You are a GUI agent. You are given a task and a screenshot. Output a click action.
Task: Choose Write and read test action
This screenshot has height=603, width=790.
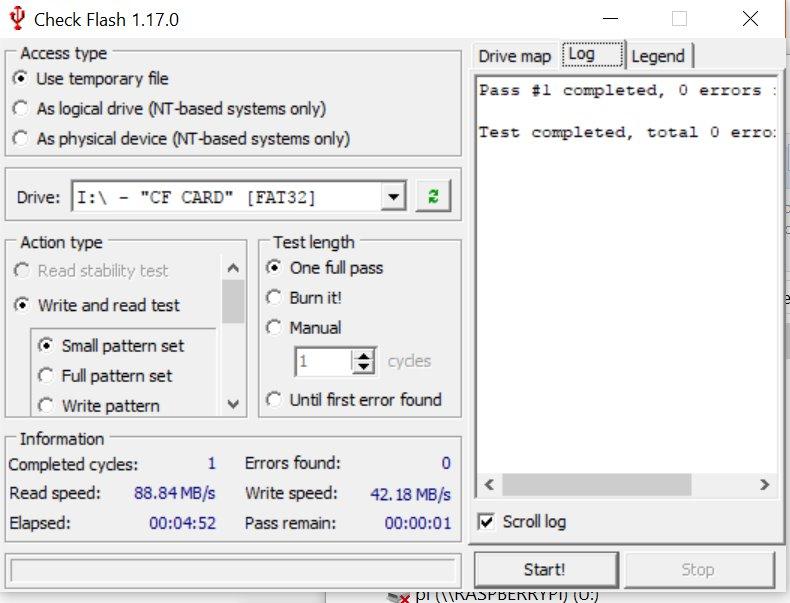(22, 305)
